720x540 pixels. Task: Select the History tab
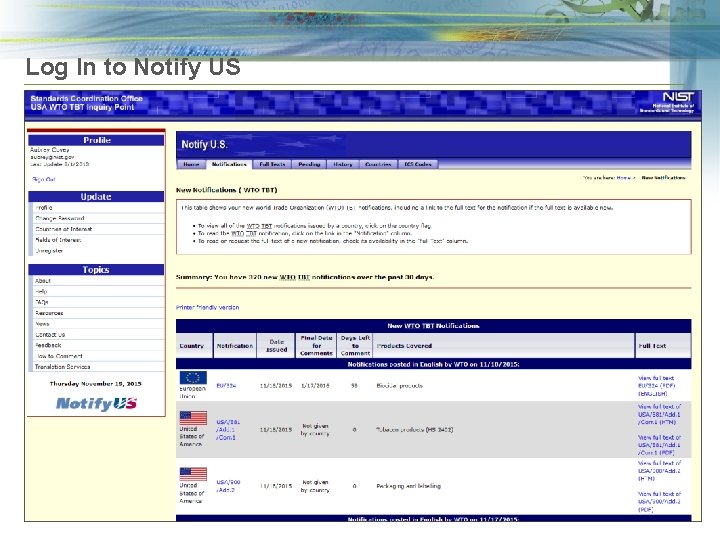point(343,164)
